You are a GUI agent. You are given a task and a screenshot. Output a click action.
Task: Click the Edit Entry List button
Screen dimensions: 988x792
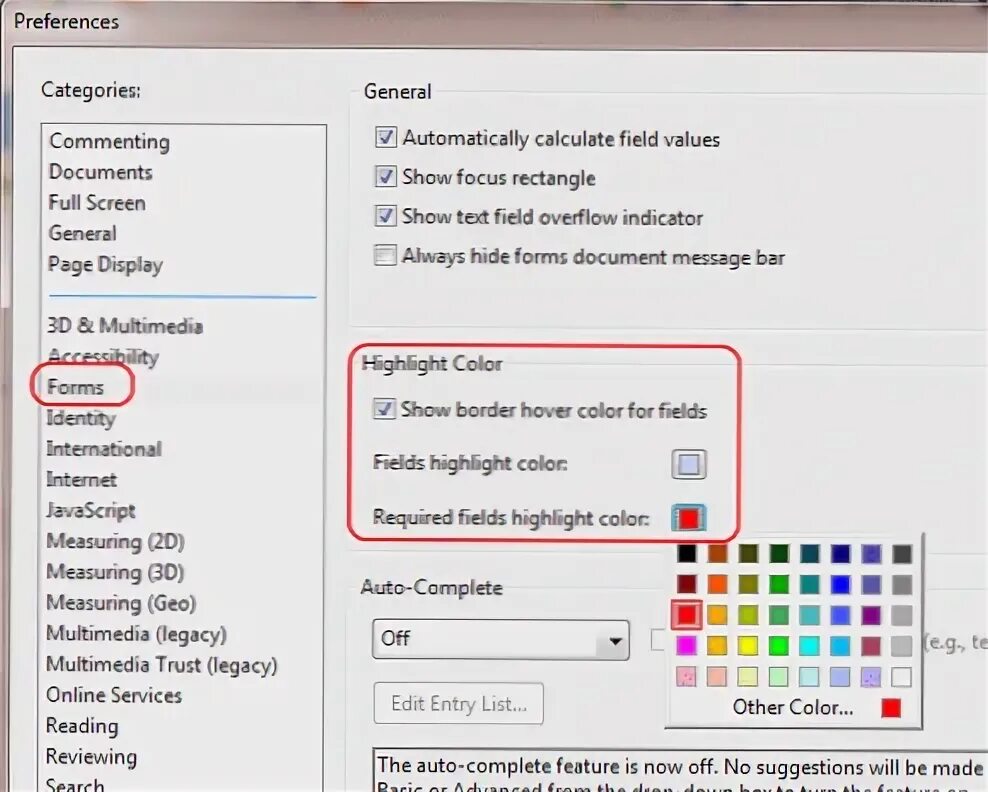click(x=459, y=703)
